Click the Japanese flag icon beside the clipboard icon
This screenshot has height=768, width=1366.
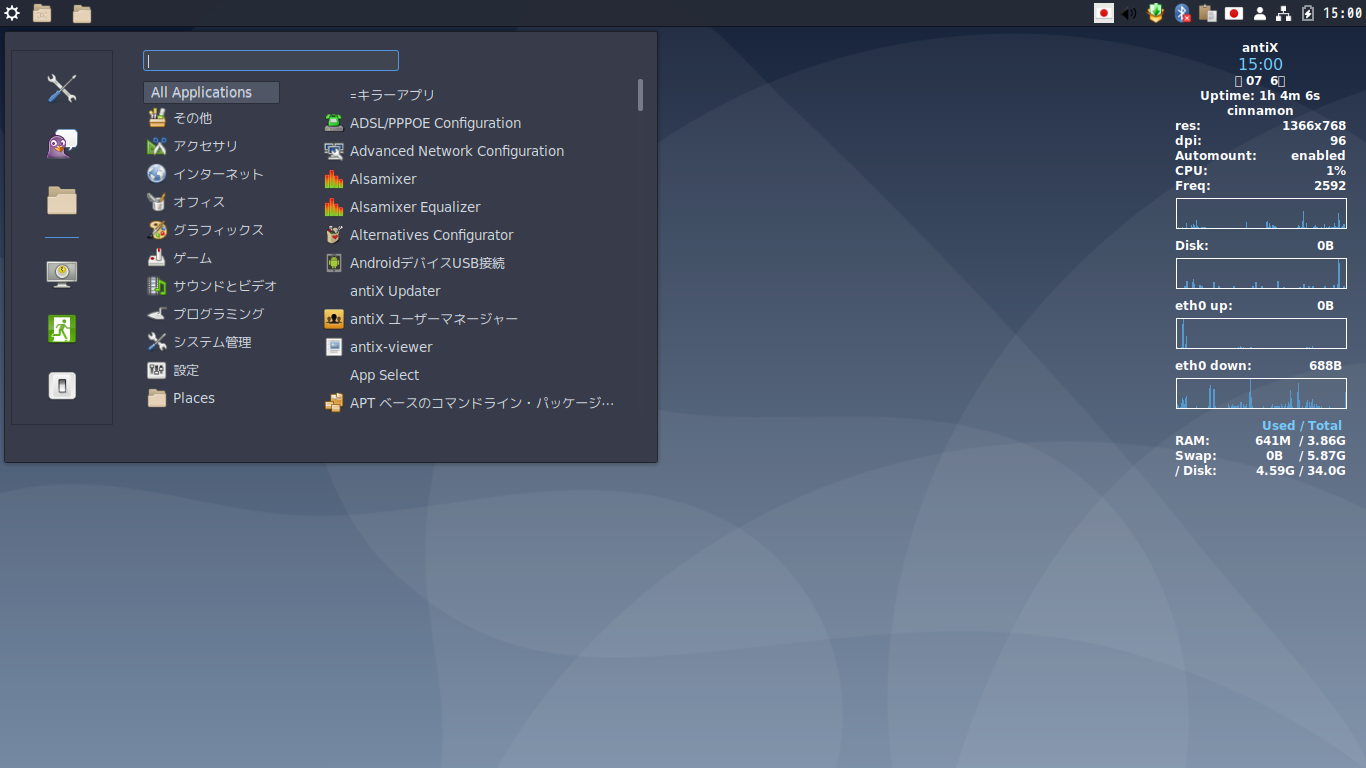coord(1234,13)
